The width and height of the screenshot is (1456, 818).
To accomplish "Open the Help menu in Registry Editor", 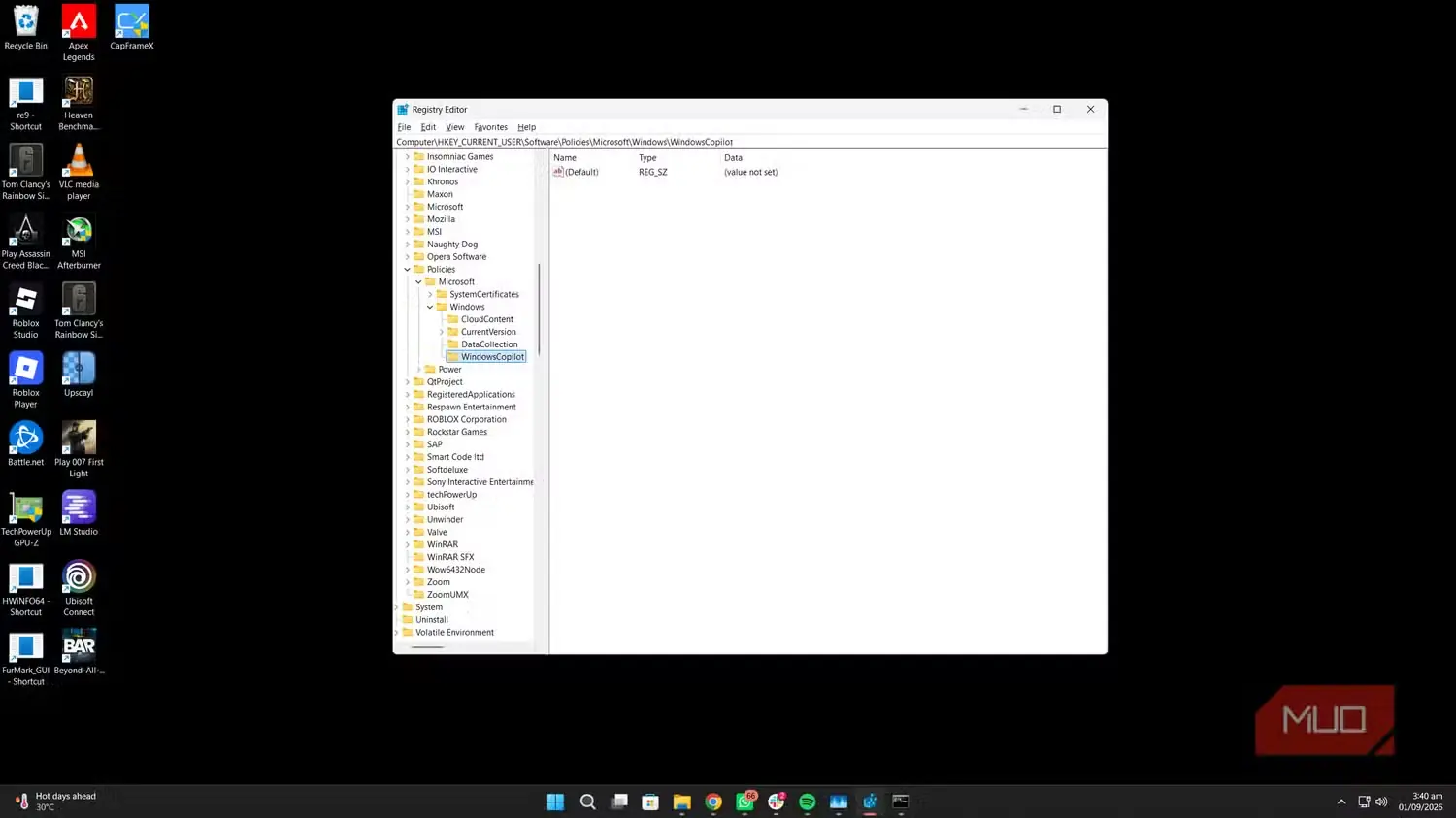I will tap(526, 127).
